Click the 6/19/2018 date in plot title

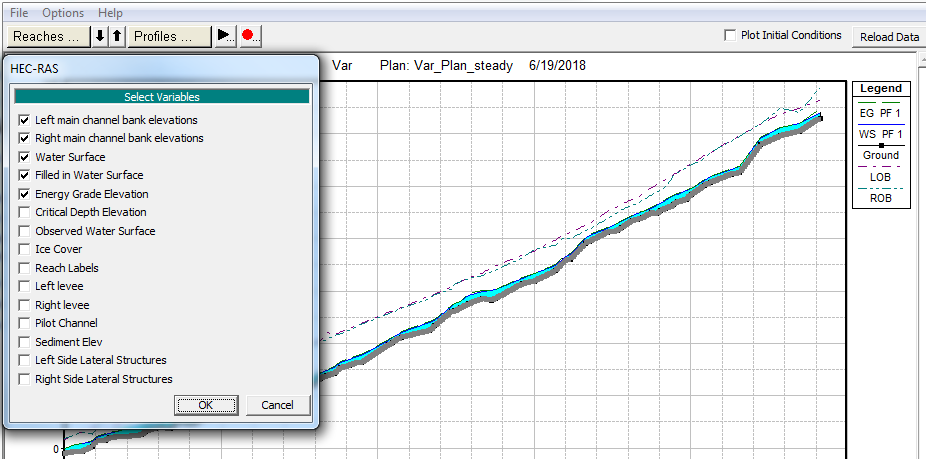pos(557,66)
